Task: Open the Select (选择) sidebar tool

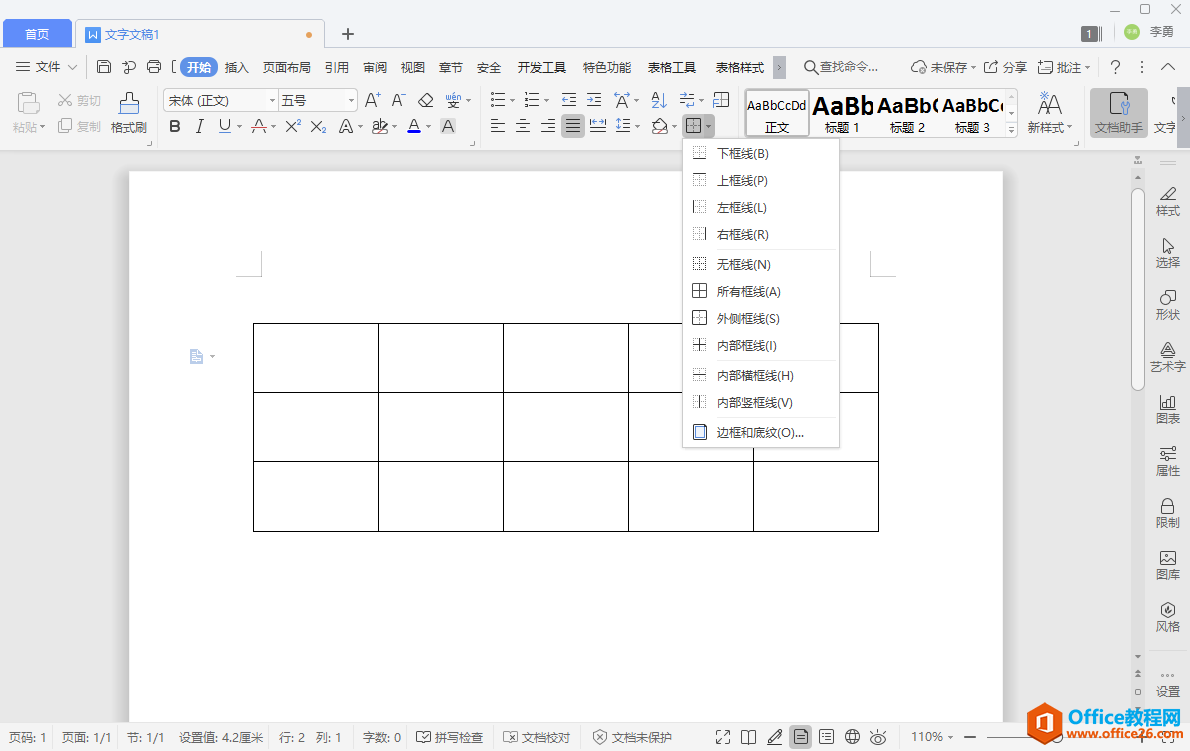Action: pos(1167,253)
